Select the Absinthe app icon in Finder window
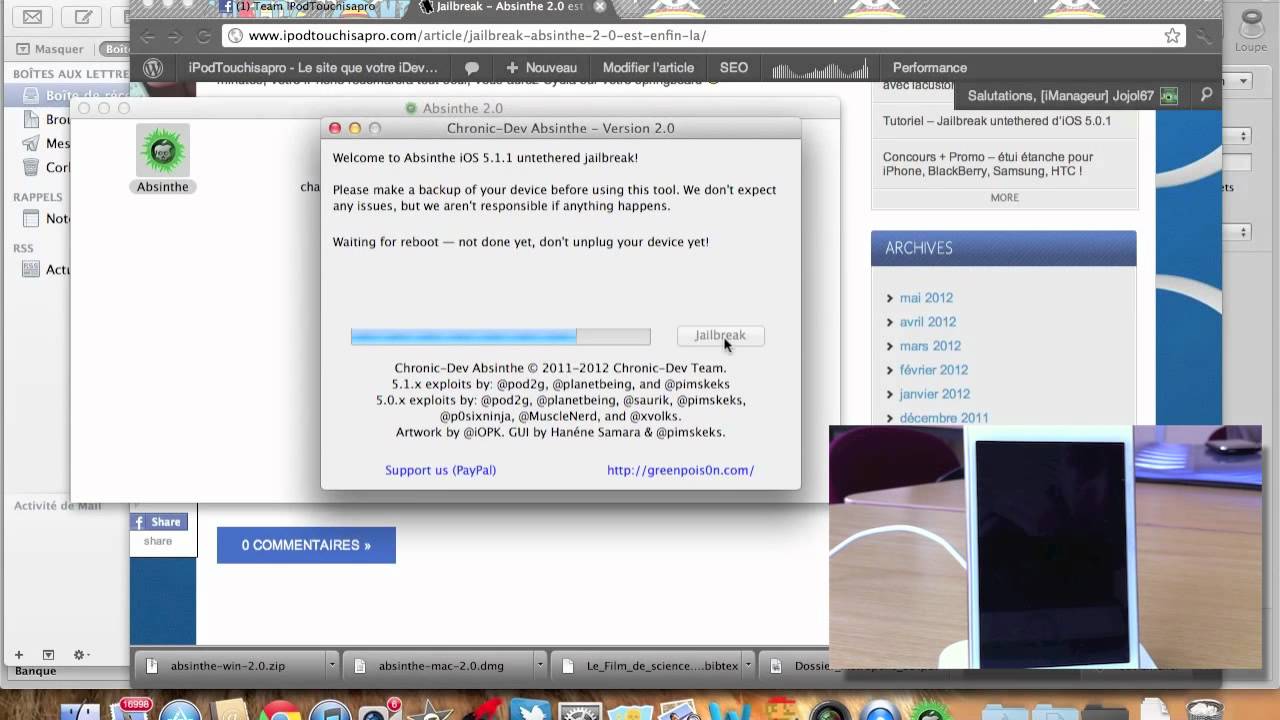Image resolution: width=1280 pixels, height=720 pixels. point(162,151)
